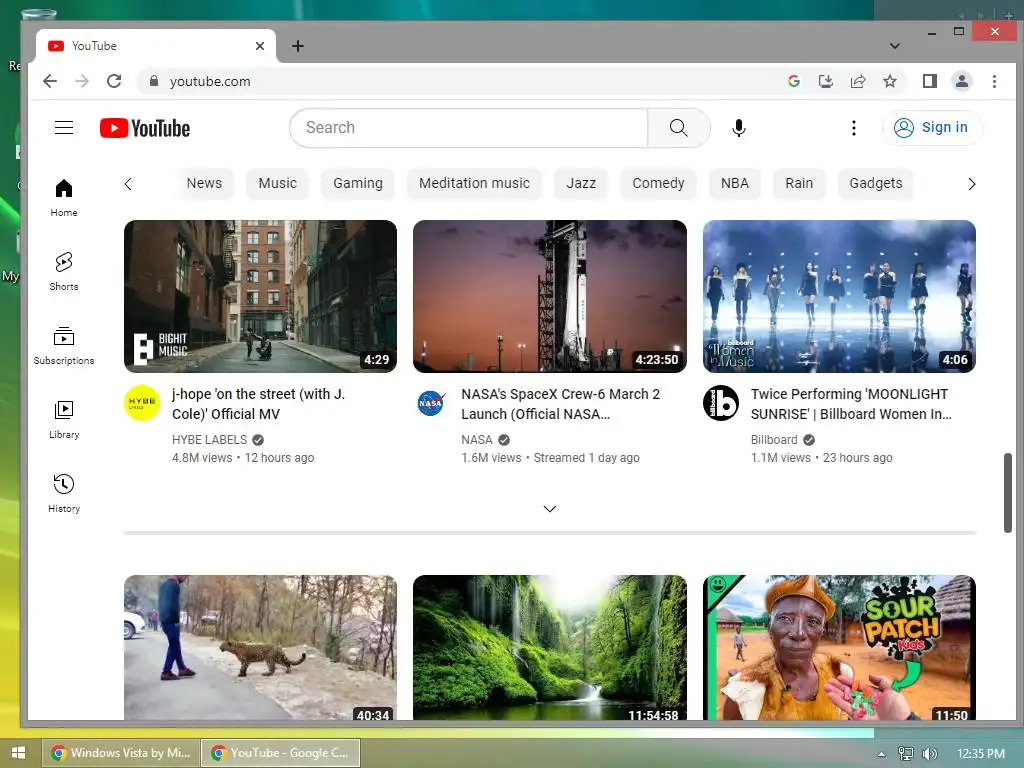Select the Comedy chip
Viewport: 1024px width, 768px height.
tap(658, 184)
